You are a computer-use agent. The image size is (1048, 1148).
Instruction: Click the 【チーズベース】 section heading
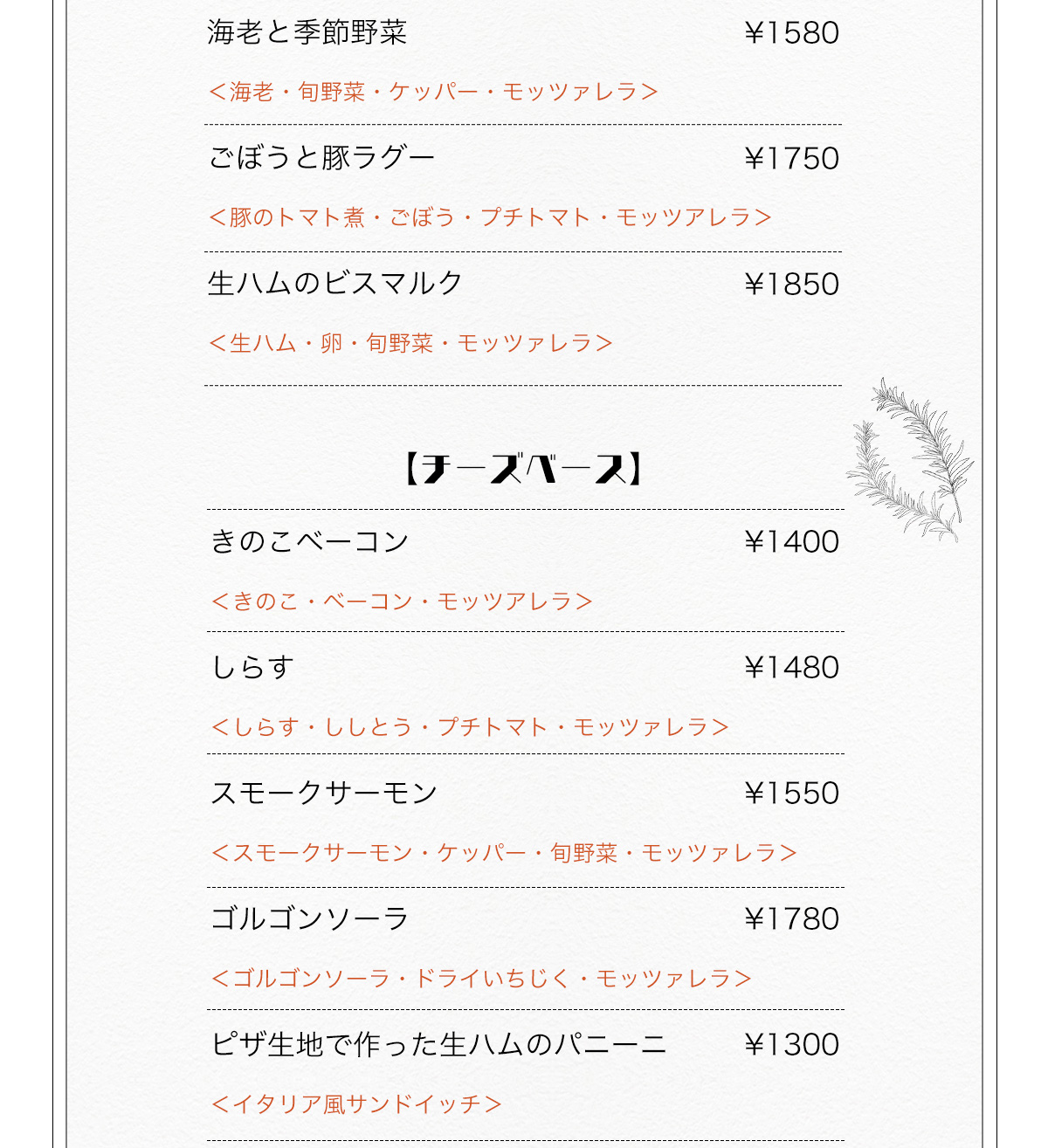(524, 469)
